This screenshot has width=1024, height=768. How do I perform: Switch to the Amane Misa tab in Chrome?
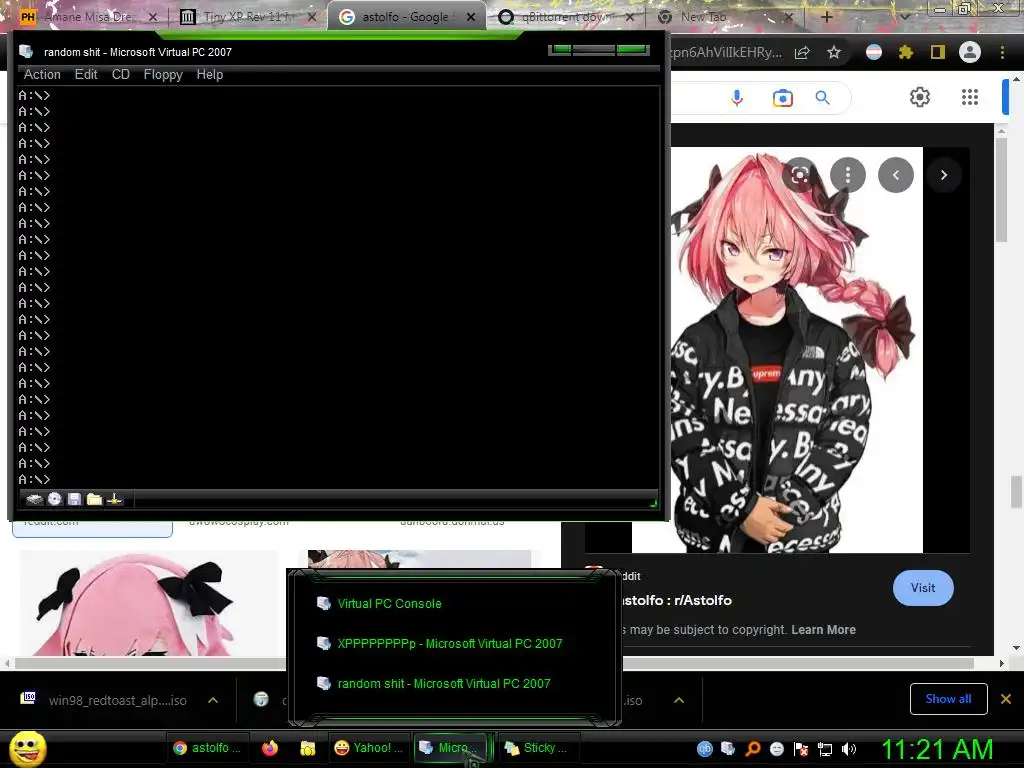point(88,17)
